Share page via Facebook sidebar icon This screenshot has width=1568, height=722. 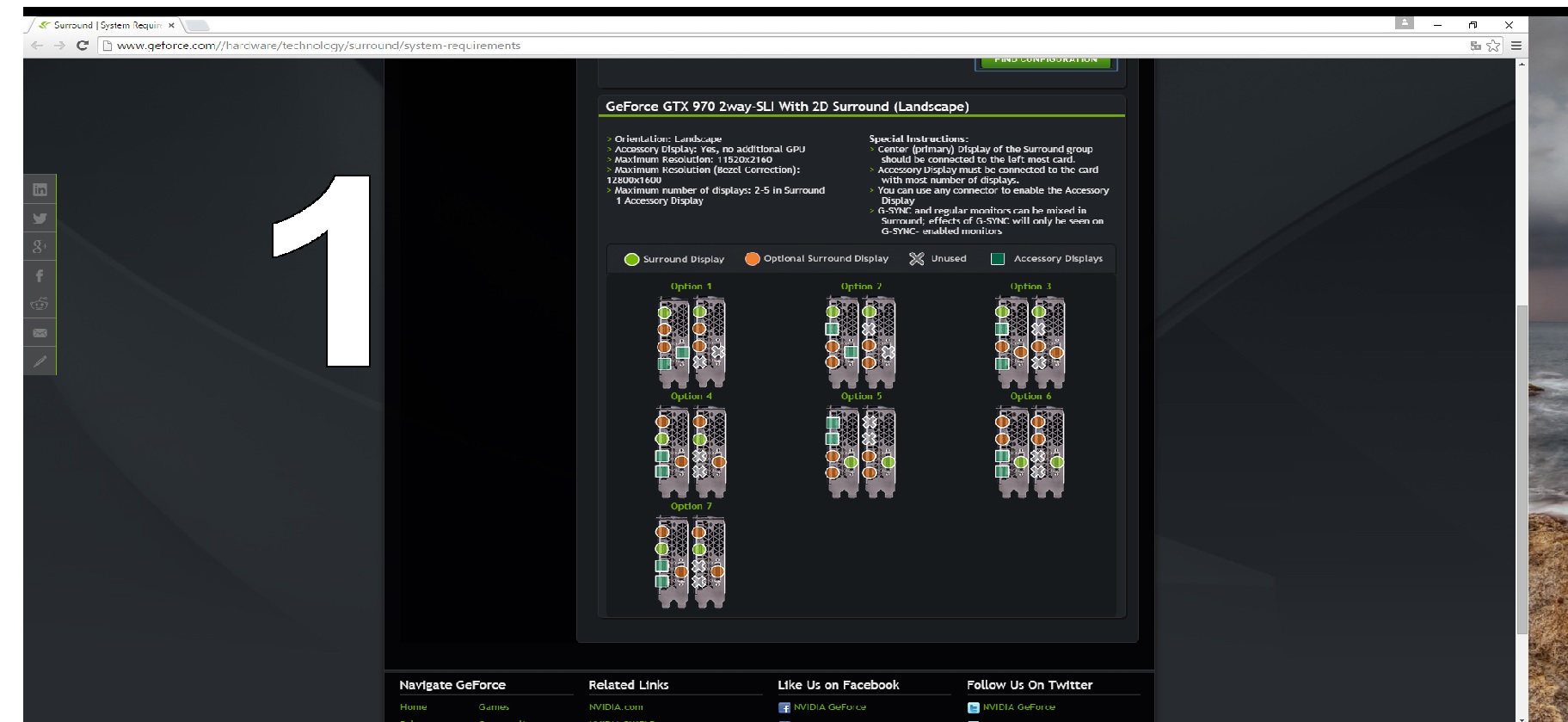40,275
